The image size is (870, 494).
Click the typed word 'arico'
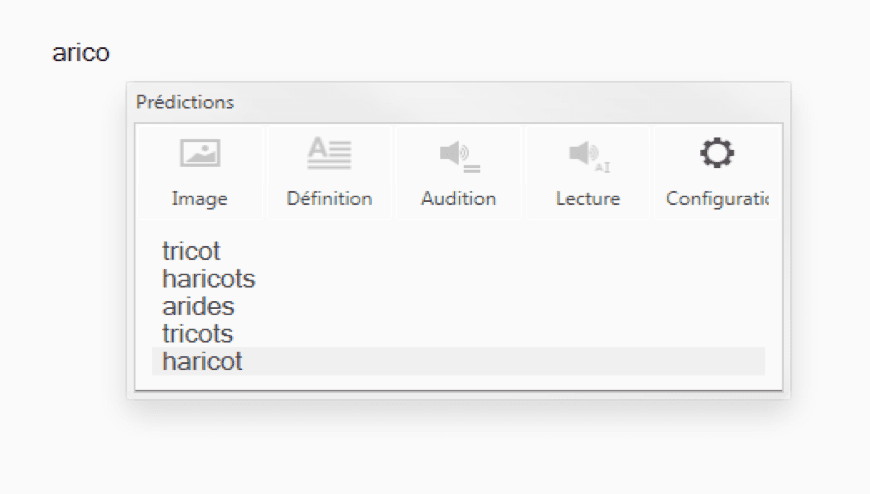(81, 54)
